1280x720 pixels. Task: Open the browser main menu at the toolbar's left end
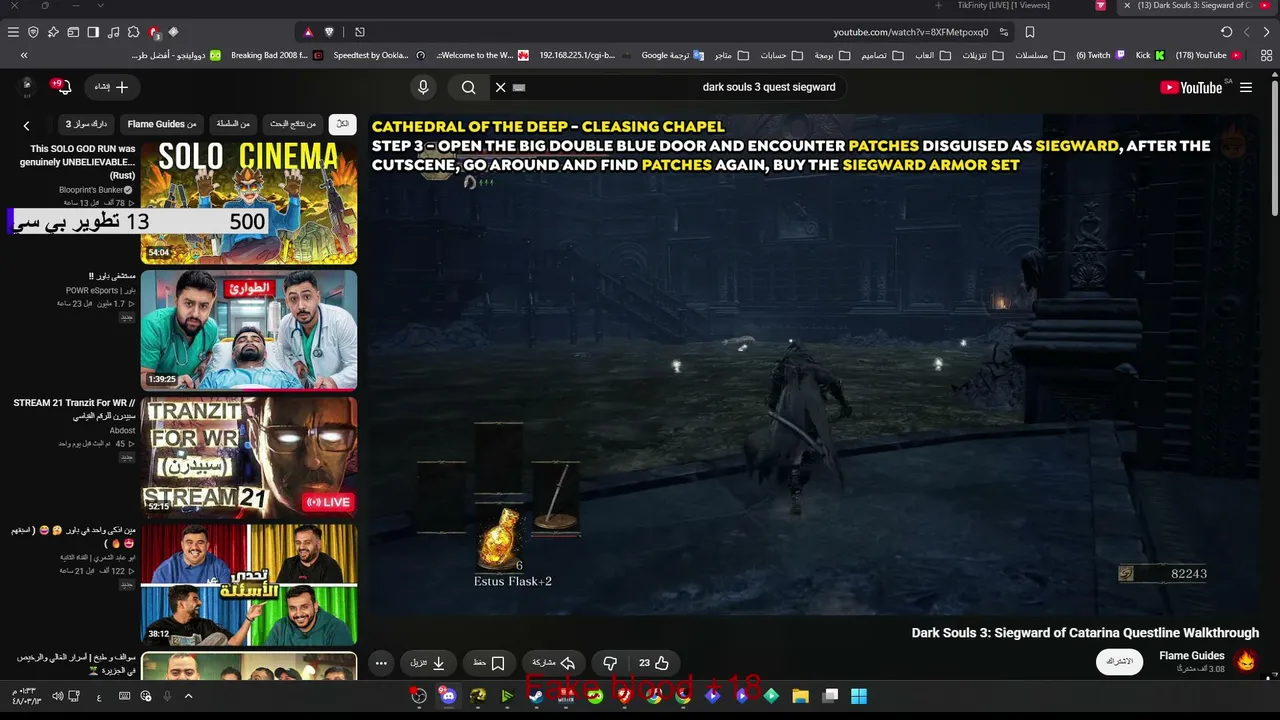[x=13, y=32]
